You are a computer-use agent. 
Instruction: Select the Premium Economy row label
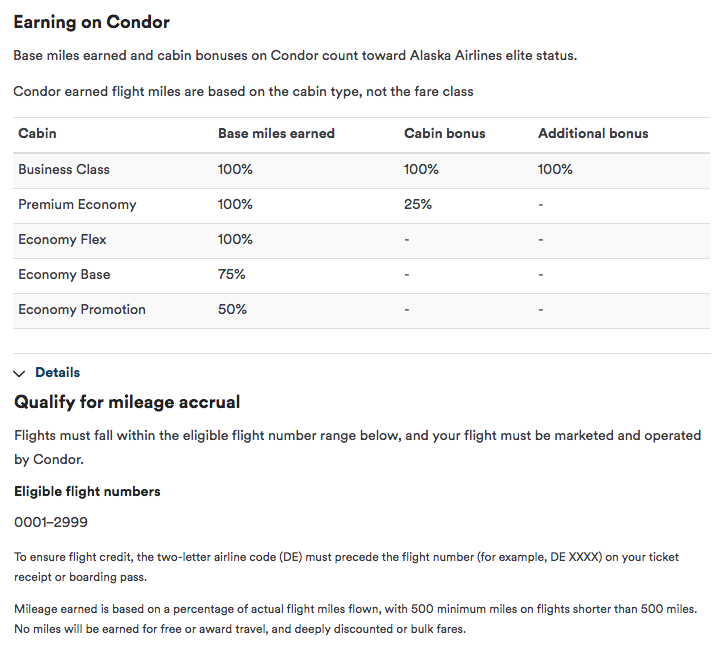(77, 204)
